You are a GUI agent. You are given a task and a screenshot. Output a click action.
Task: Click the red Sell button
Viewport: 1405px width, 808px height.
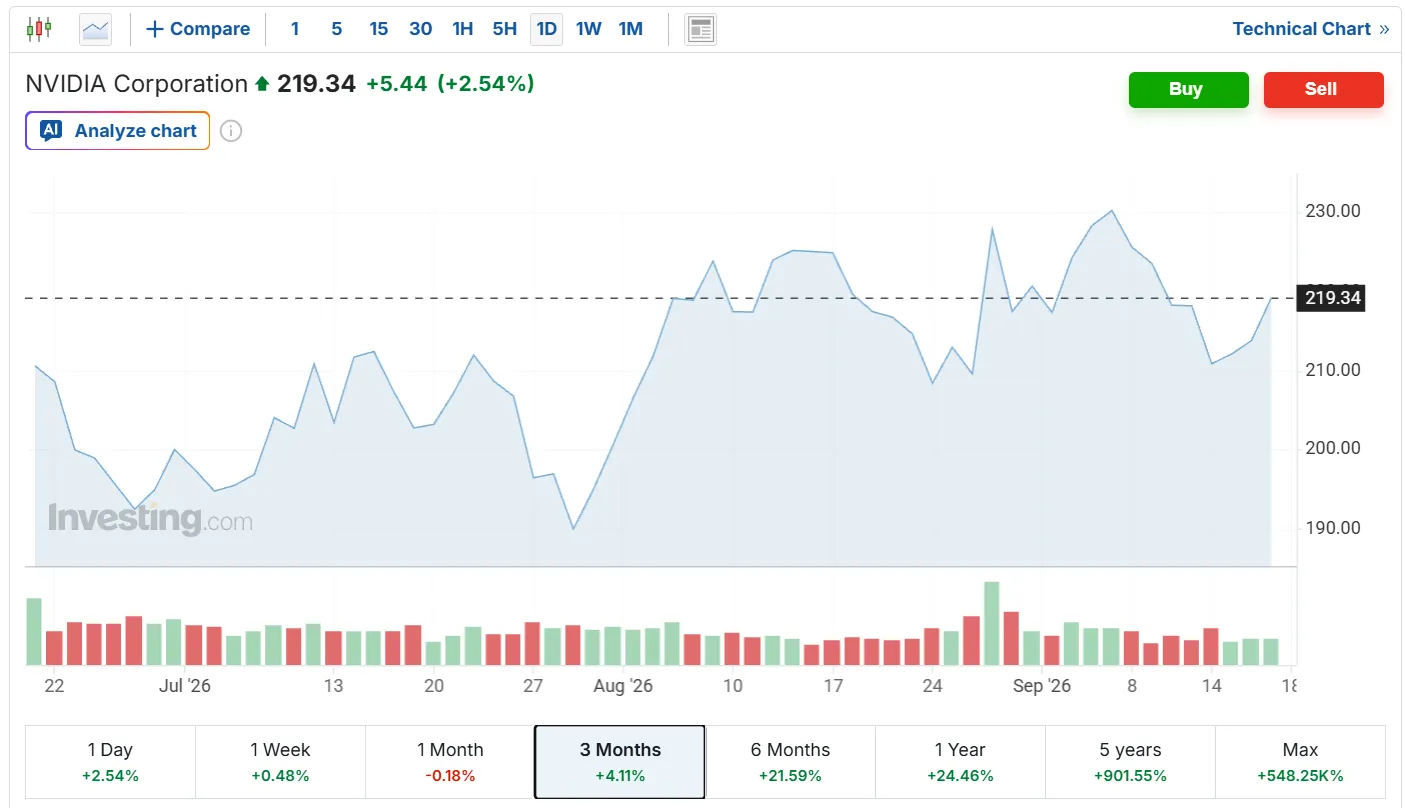coord(1323,89)
